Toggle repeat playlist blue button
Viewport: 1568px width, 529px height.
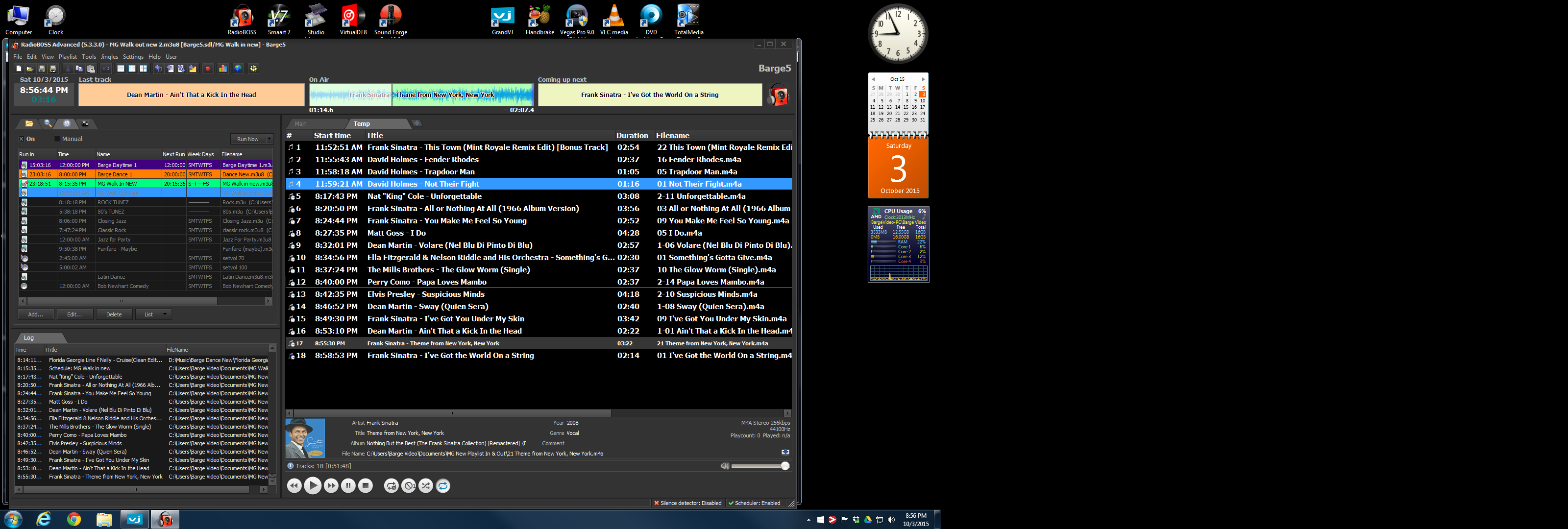click(443, 486)
